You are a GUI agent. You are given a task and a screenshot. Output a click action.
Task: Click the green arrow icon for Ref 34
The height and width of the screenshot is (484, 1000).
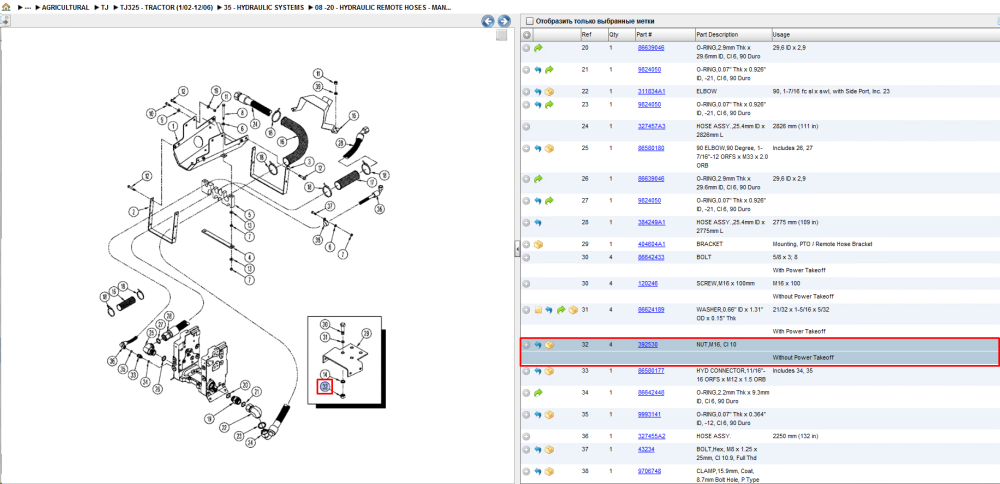tap(538, 393)
